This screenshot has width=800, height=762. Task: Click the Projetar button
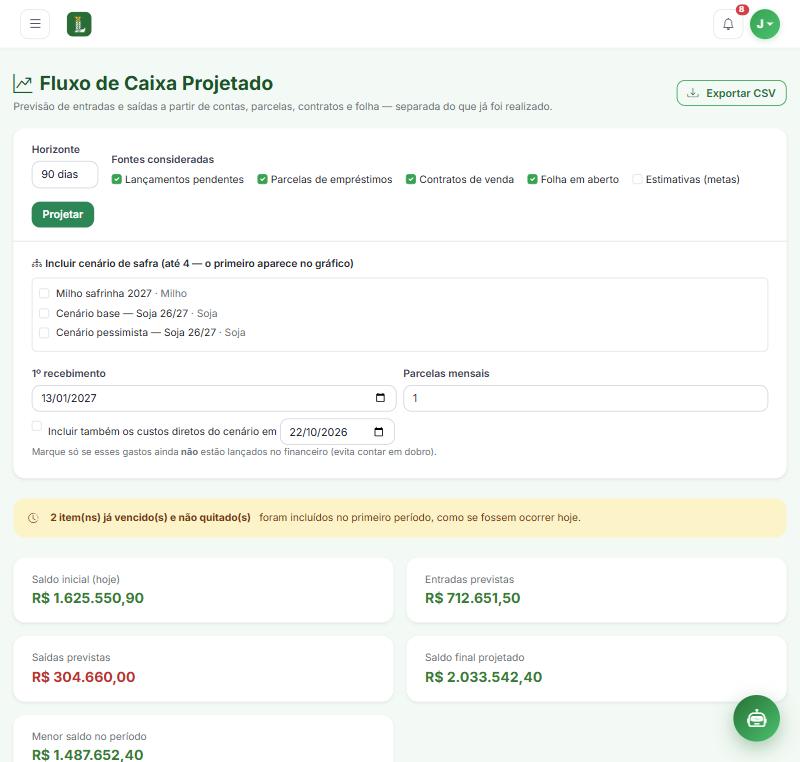point(63,214)
